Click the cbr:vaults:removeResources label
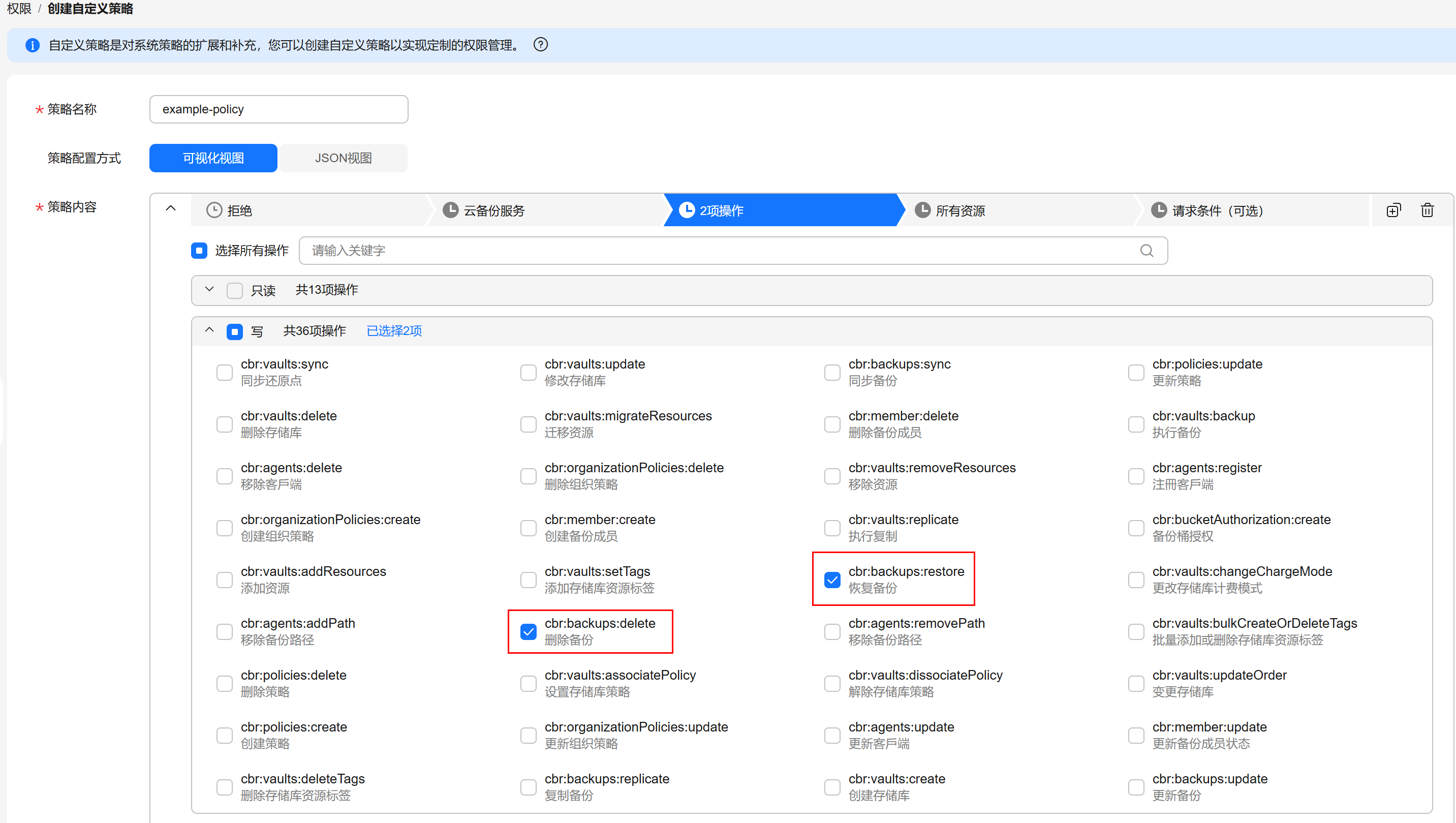 click(x=932, y=468)
